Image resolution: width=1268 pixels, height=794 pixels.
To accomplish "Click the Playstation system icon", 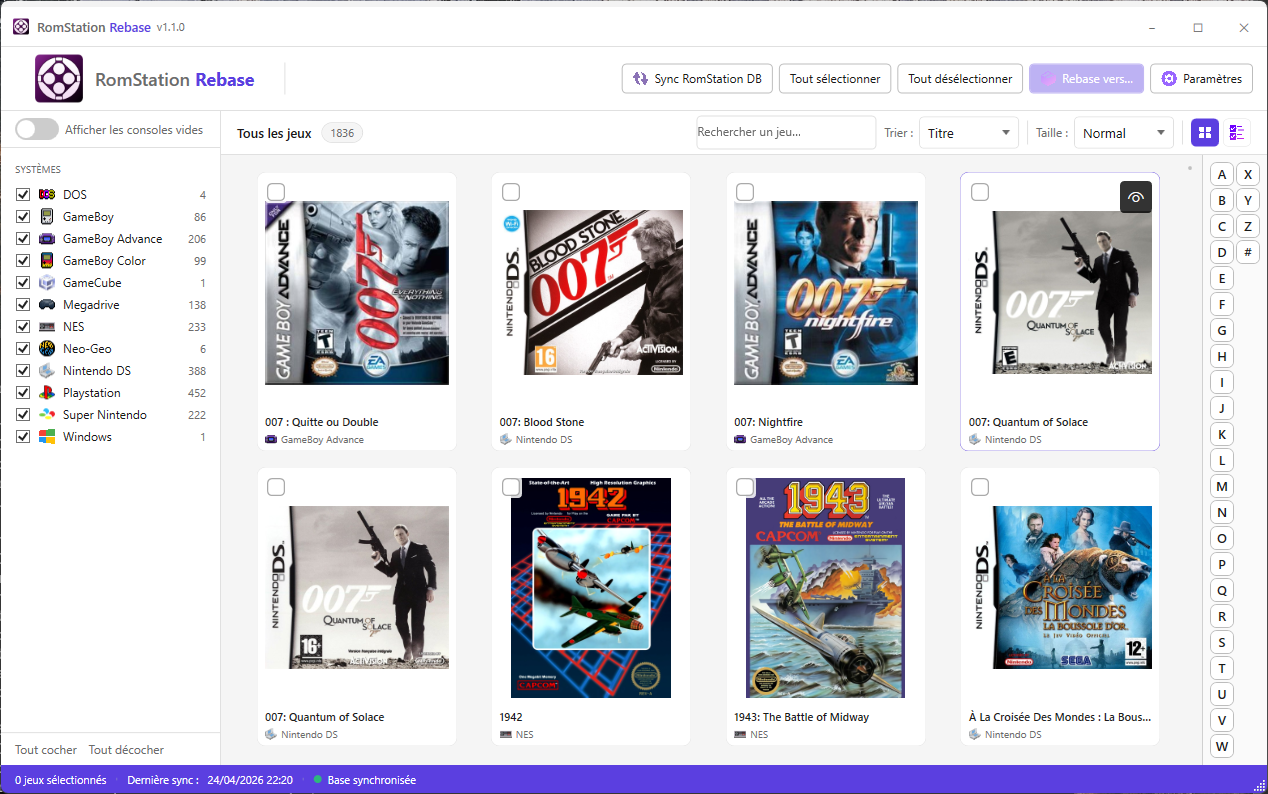I will tap(47, 393).
